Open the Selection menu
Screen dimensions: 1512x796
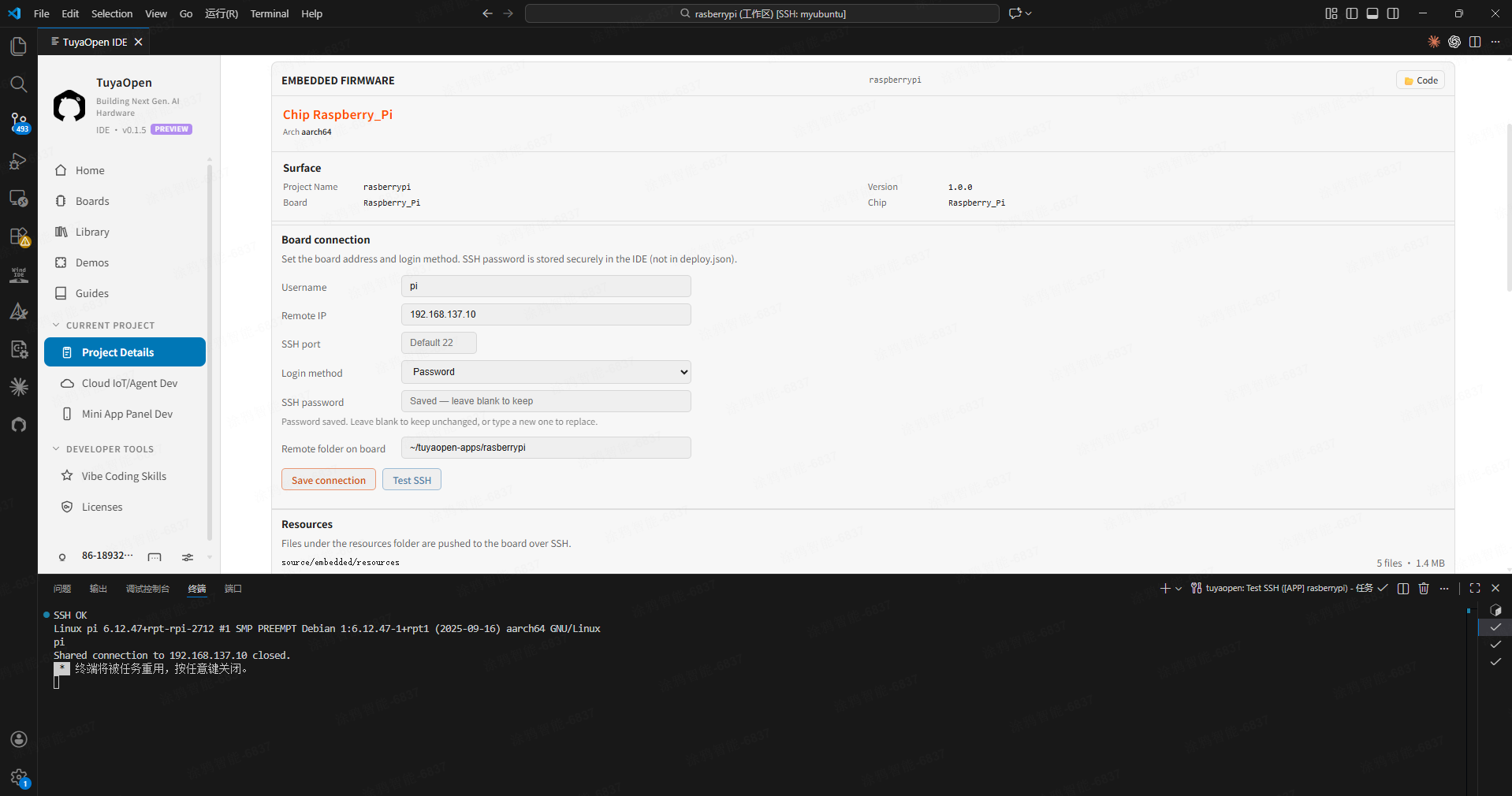click(x=112, y=13)
